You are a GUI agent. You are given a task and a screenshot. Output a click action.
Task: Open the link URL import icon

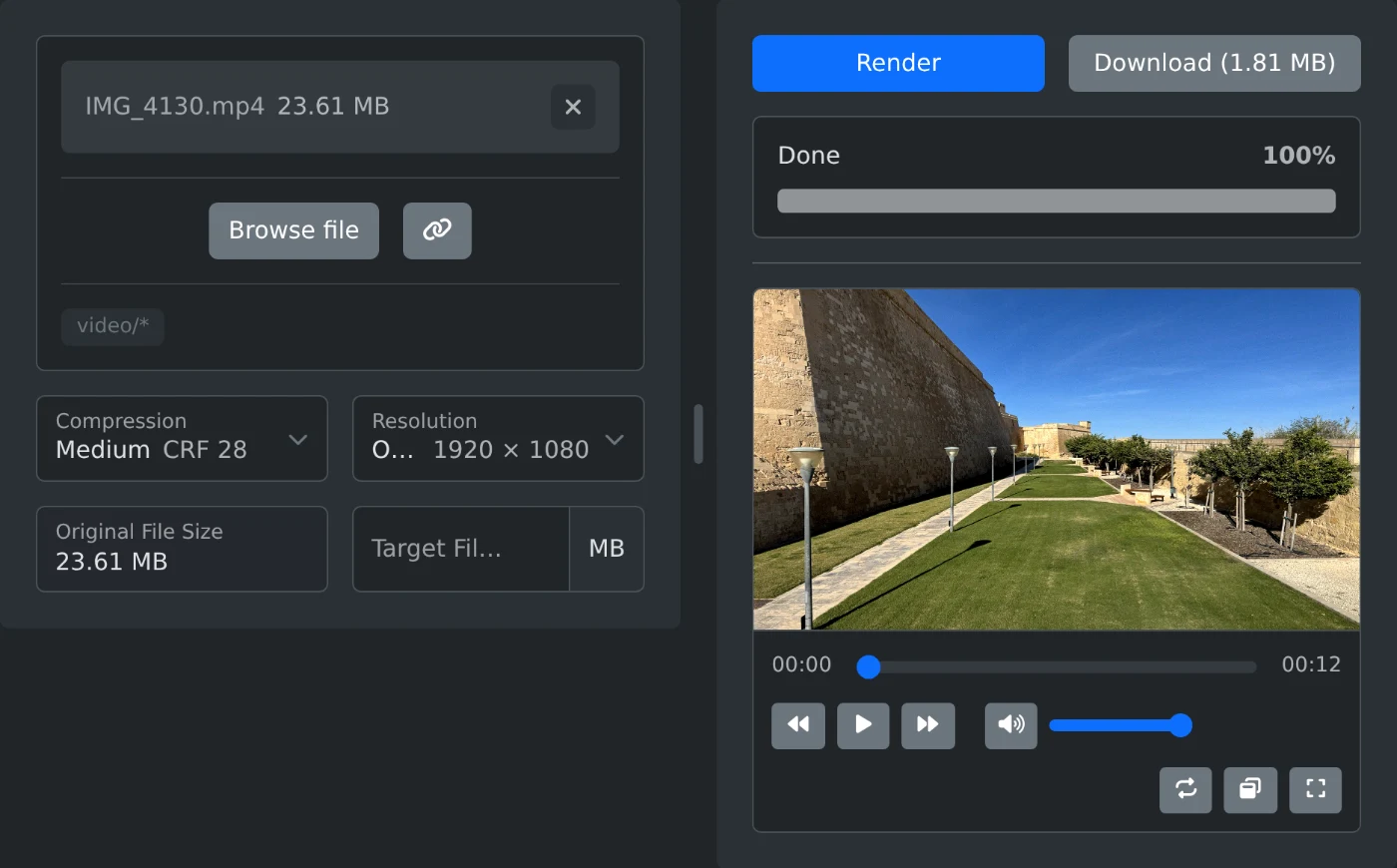pyautogui.click(x=437, y=230)
